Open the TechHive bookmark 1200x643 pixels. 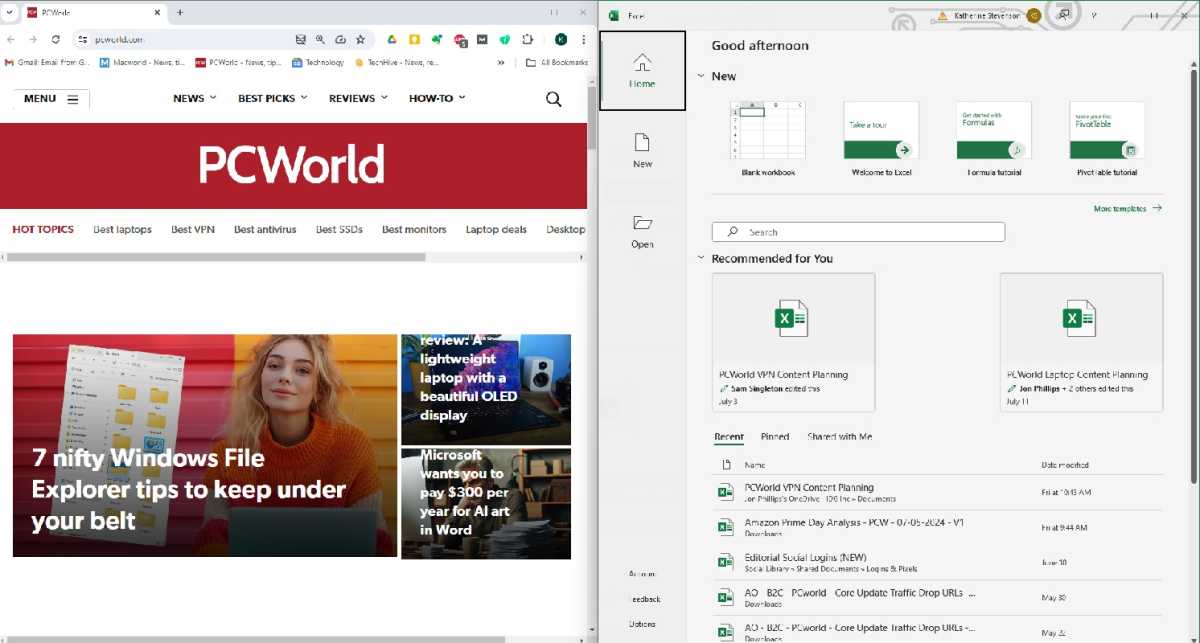(397, 62)
